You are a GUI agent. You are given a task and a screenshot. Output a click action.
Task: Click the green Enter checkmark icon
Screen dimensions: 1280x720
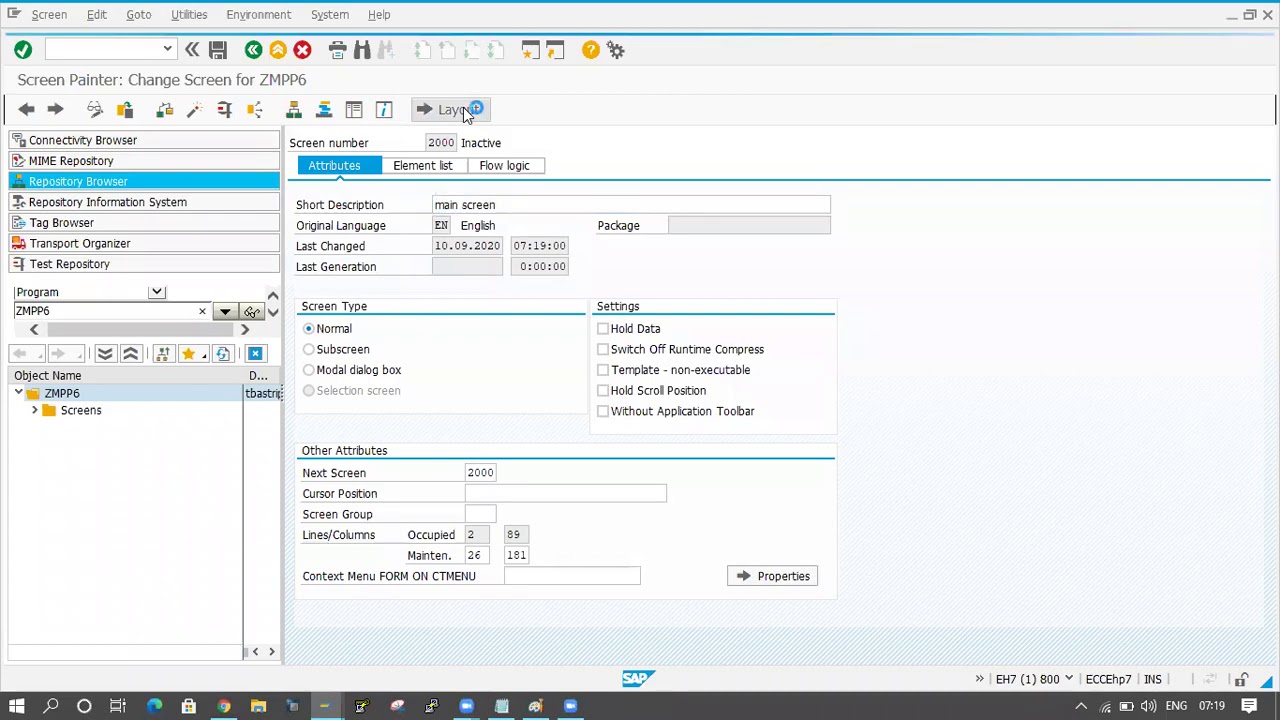click(x=23, y=50)
